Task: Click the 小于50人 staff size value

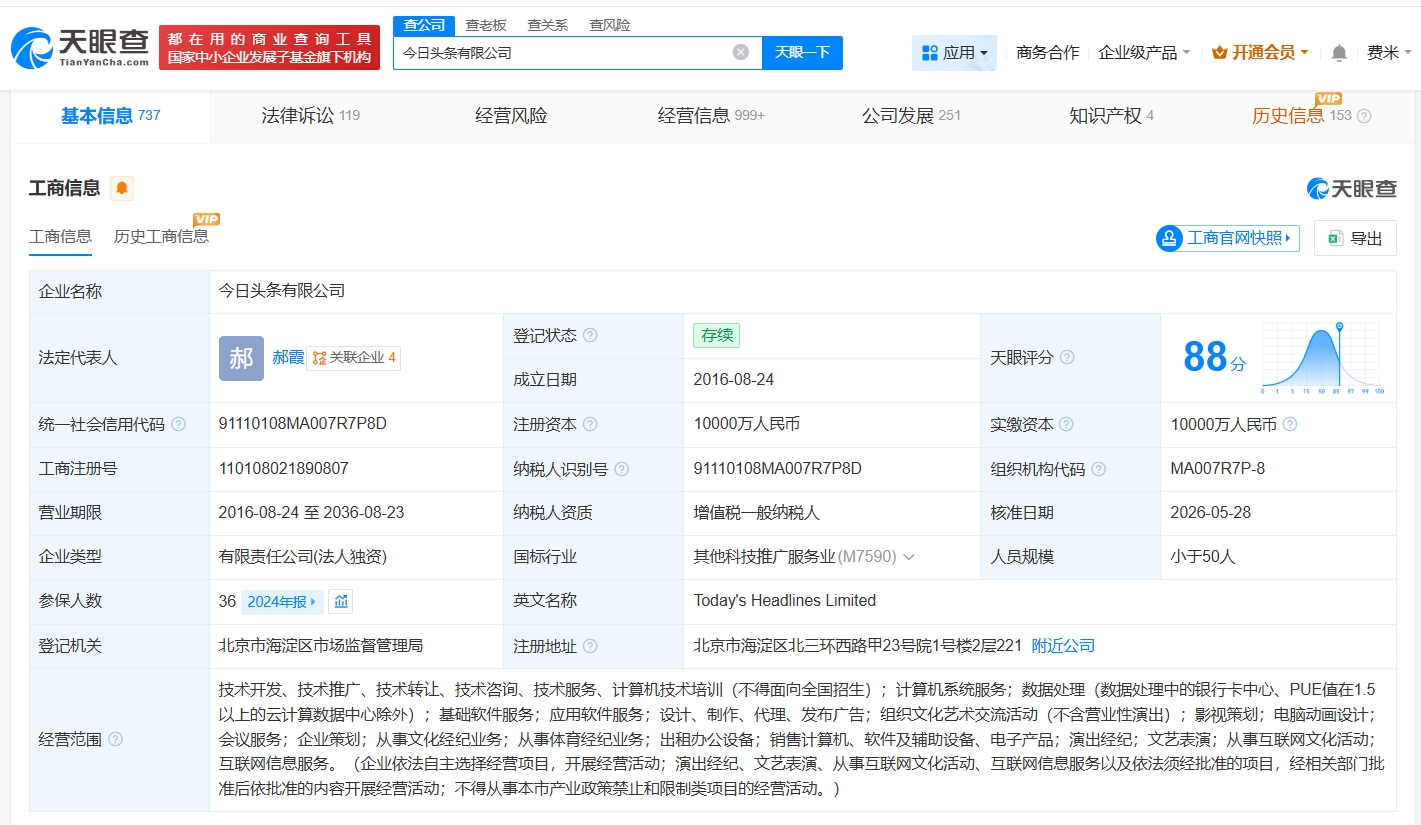Action: coord(1203,557)
